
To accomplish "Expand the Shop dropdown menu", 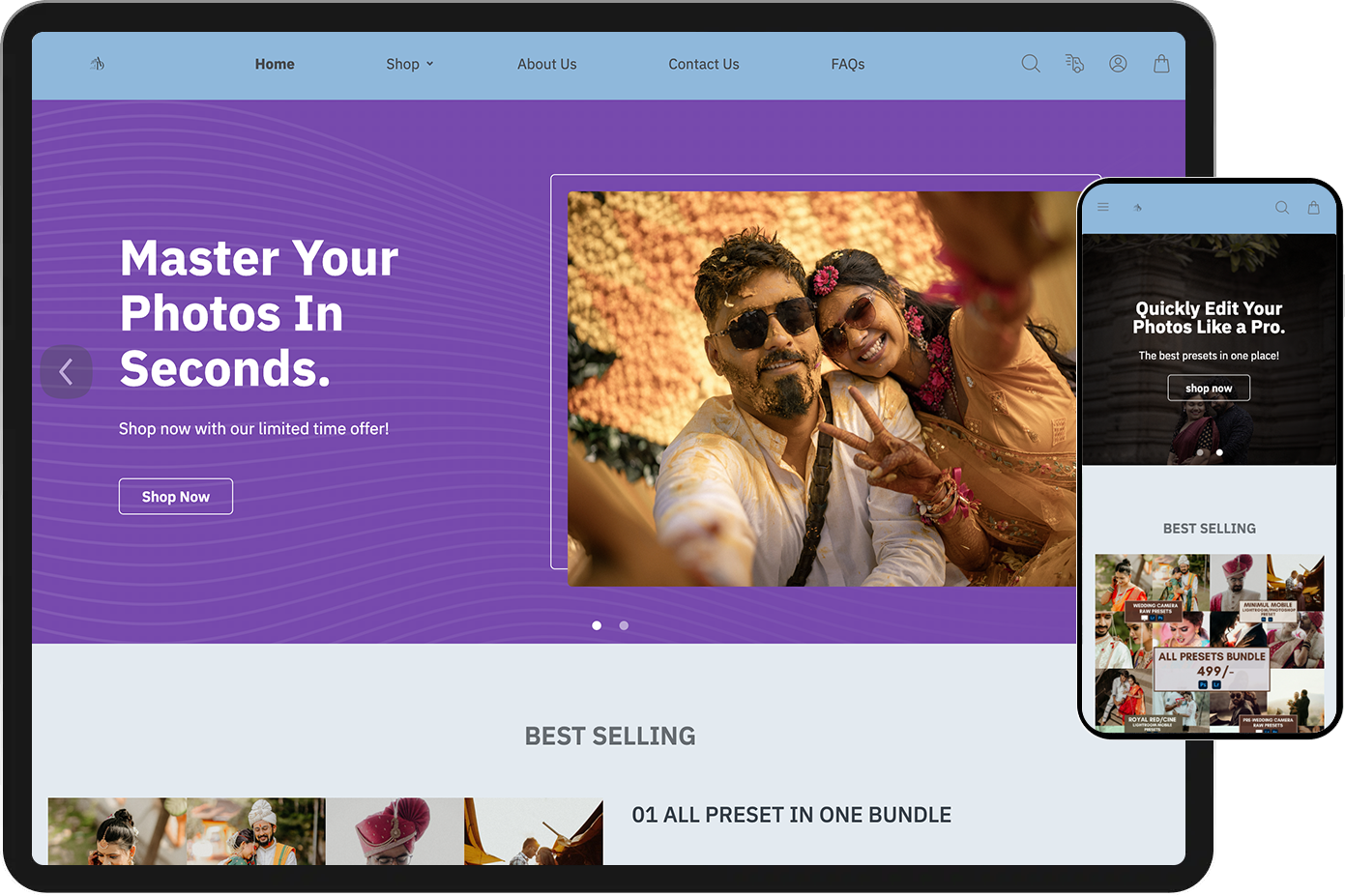I will [x=409, y=64].
